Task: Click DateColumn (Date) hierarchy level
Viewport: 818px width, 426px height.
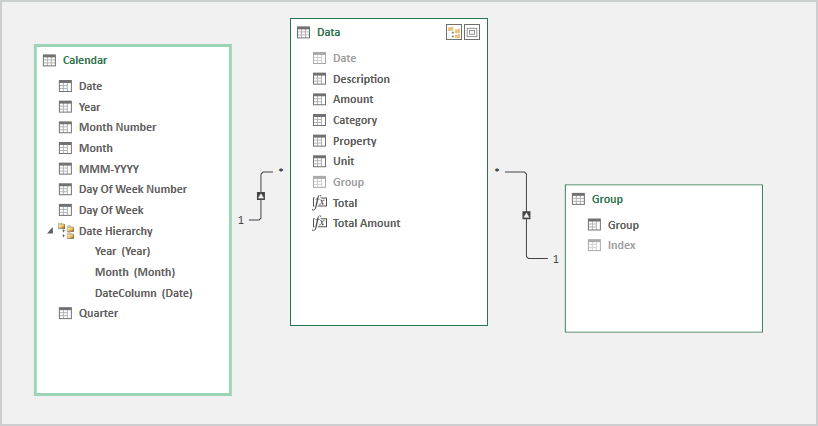Action: coord(143,293)
